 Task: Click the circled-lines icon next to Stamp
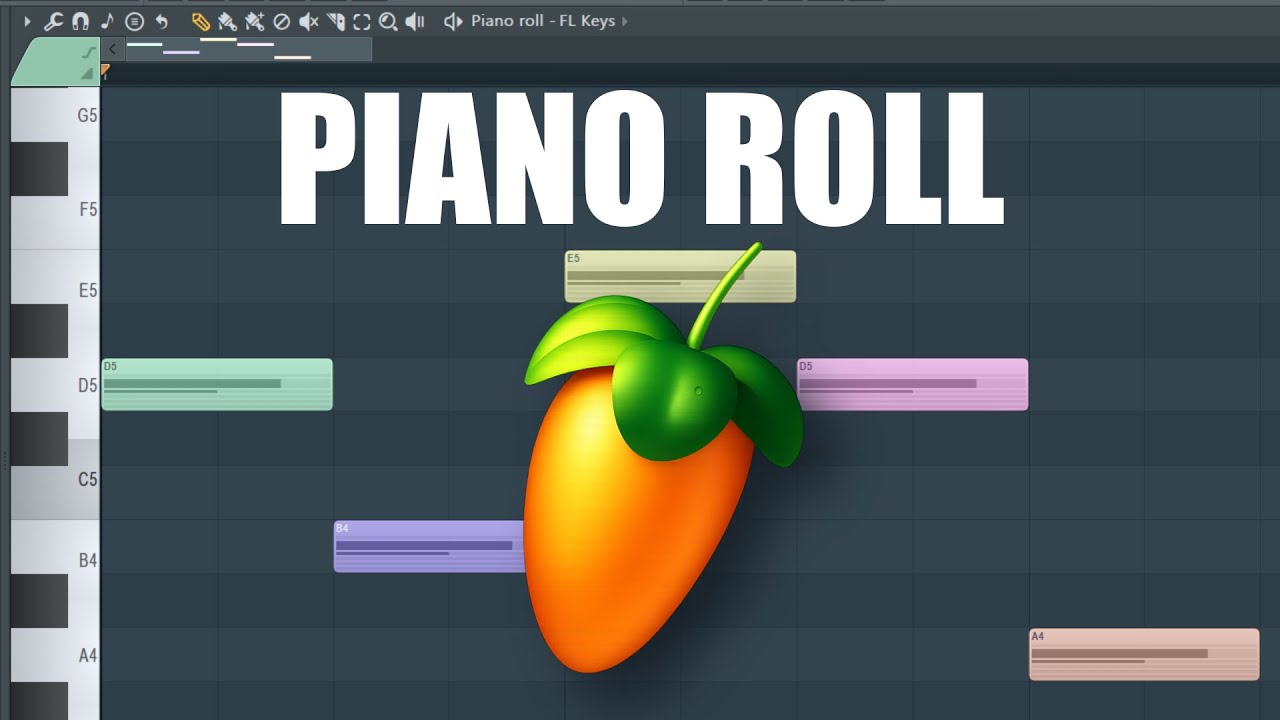tap(134, 21)
